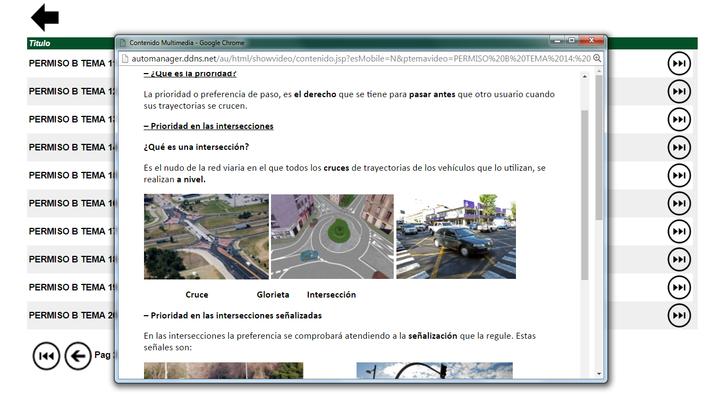Click the large black back arrow

coord(45,17)
